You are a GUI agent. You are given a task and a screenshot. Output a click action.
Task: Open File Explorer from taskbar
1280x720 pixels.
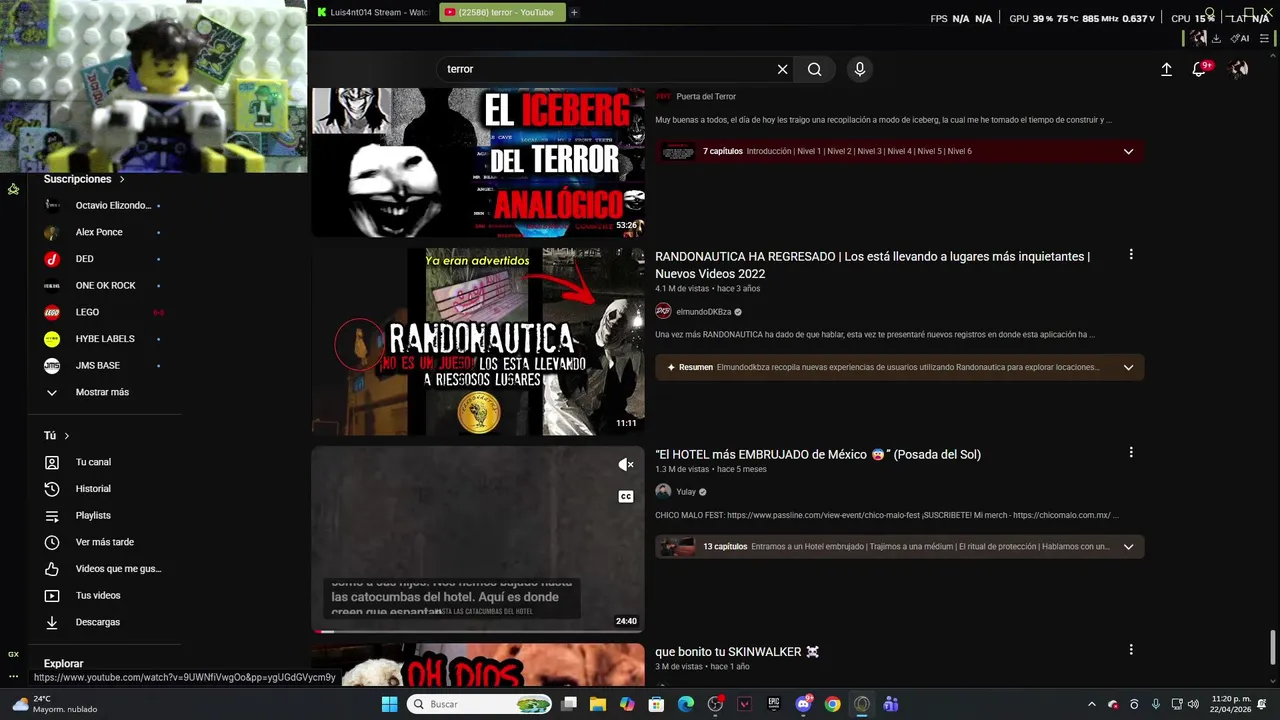click(598, 704)
